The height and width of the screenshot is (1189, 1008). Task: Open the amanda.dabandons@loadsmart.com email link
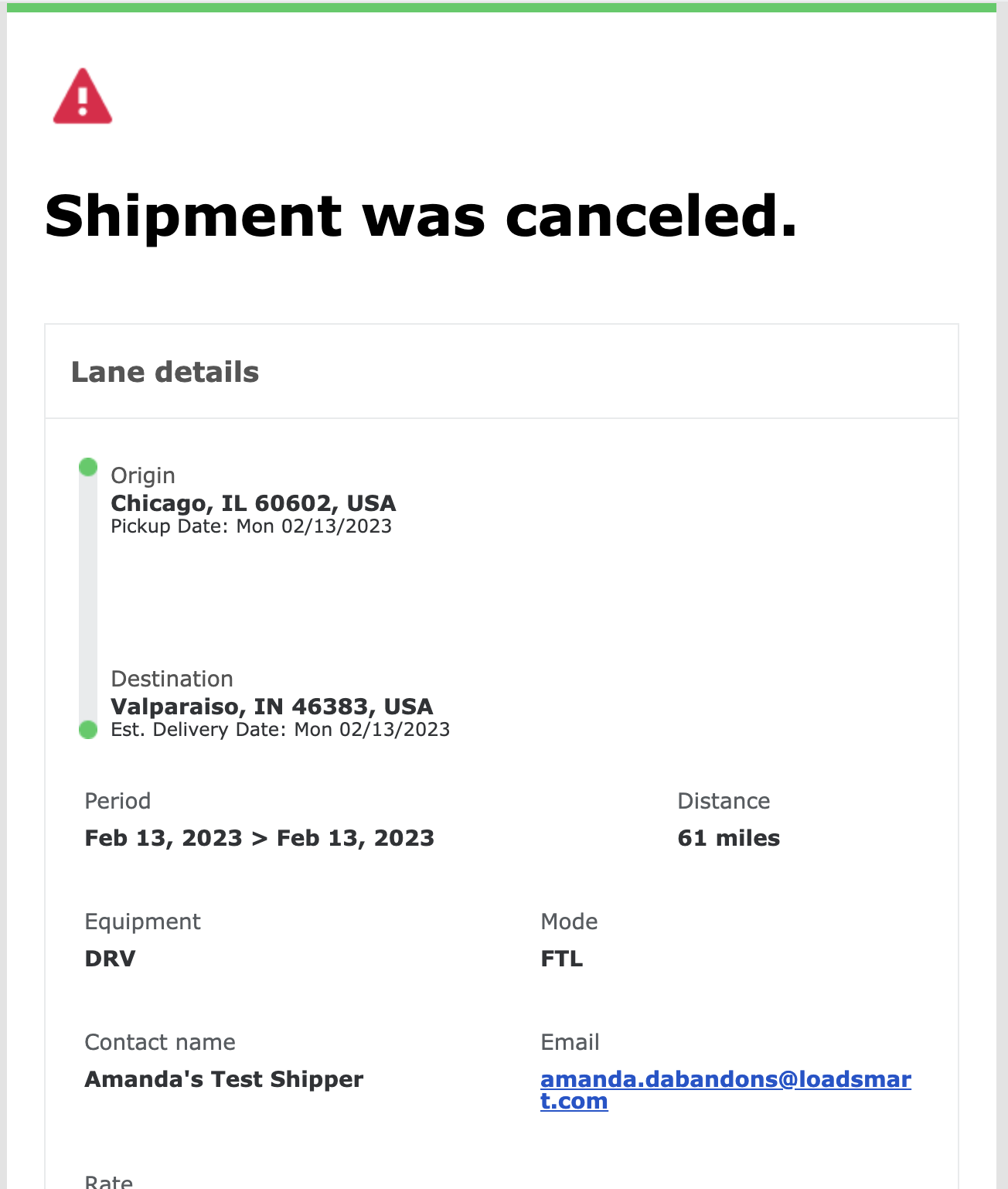(x=726, y=1090)
